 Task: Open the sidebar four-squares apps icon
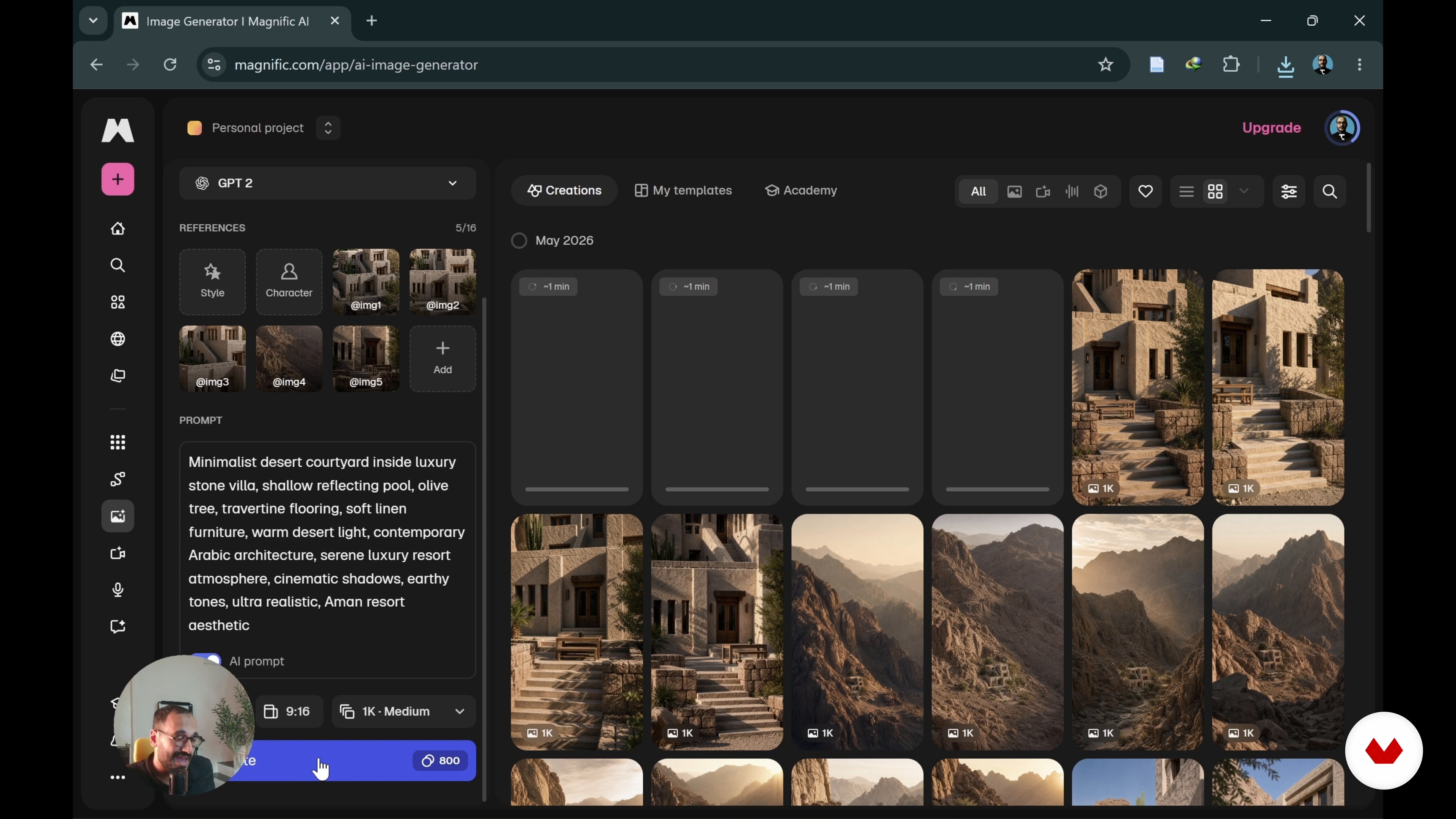click(118, 303)
